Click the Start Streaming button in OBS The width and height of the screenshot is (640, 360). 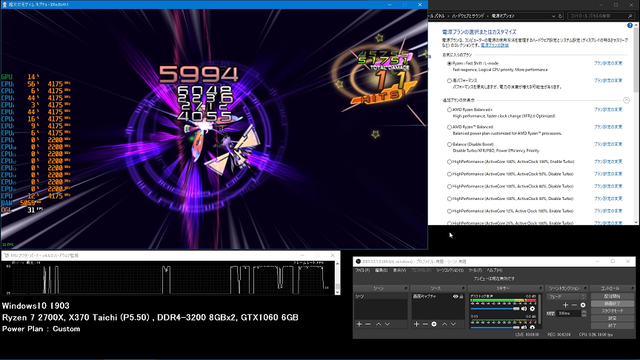tap(612, 296)
